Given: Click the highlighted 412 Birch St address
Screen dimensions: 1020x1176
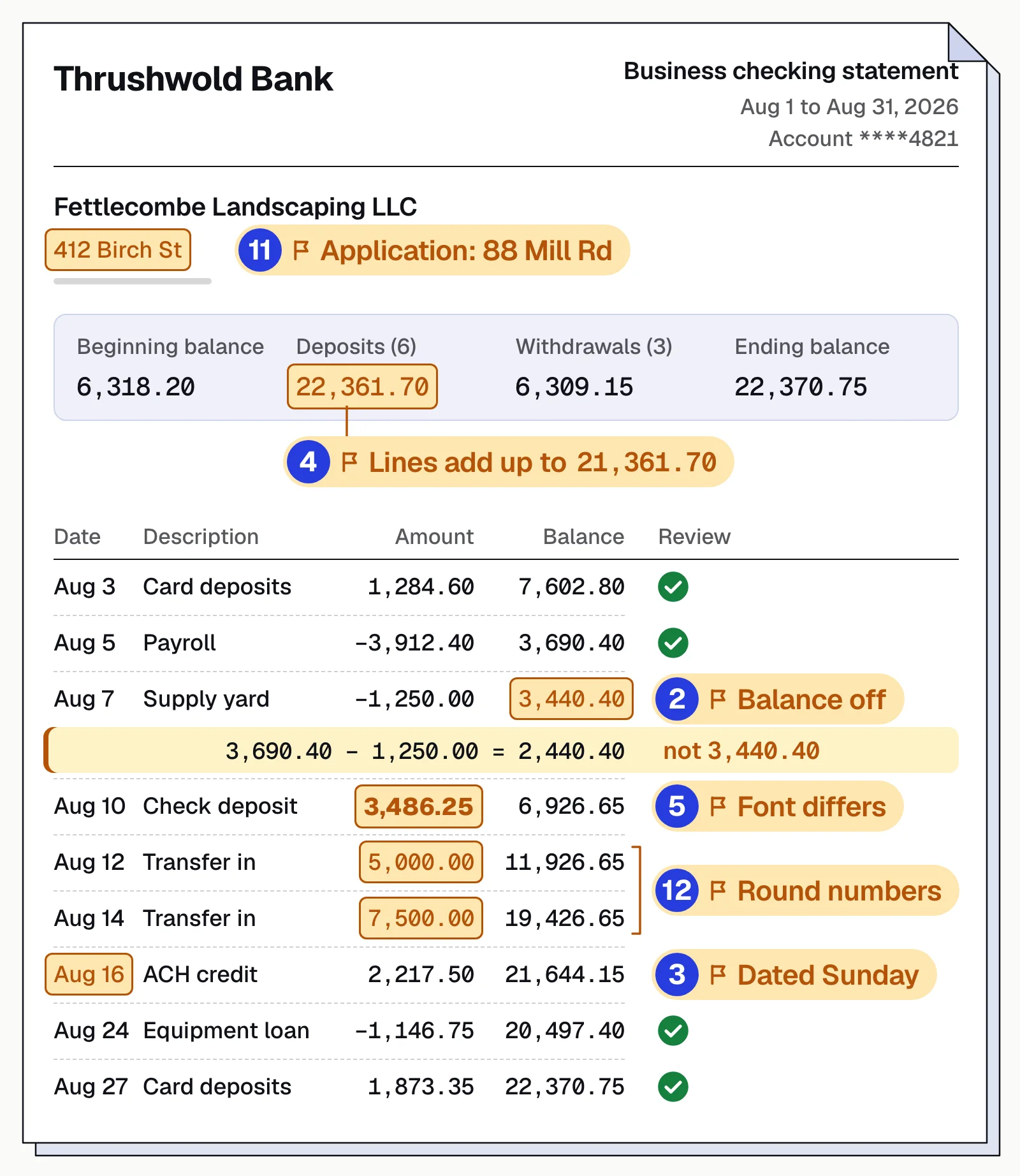Looking at the screenshot, I should 118,250.
